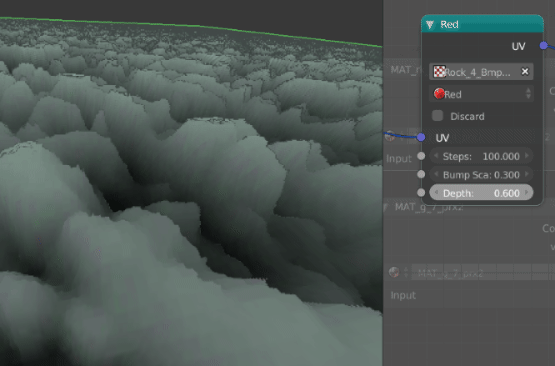Decrease Bump Sca with left arrow
The width and height of the screenshot is (555, 366).
pyautogui.click(x=436, y=174)
